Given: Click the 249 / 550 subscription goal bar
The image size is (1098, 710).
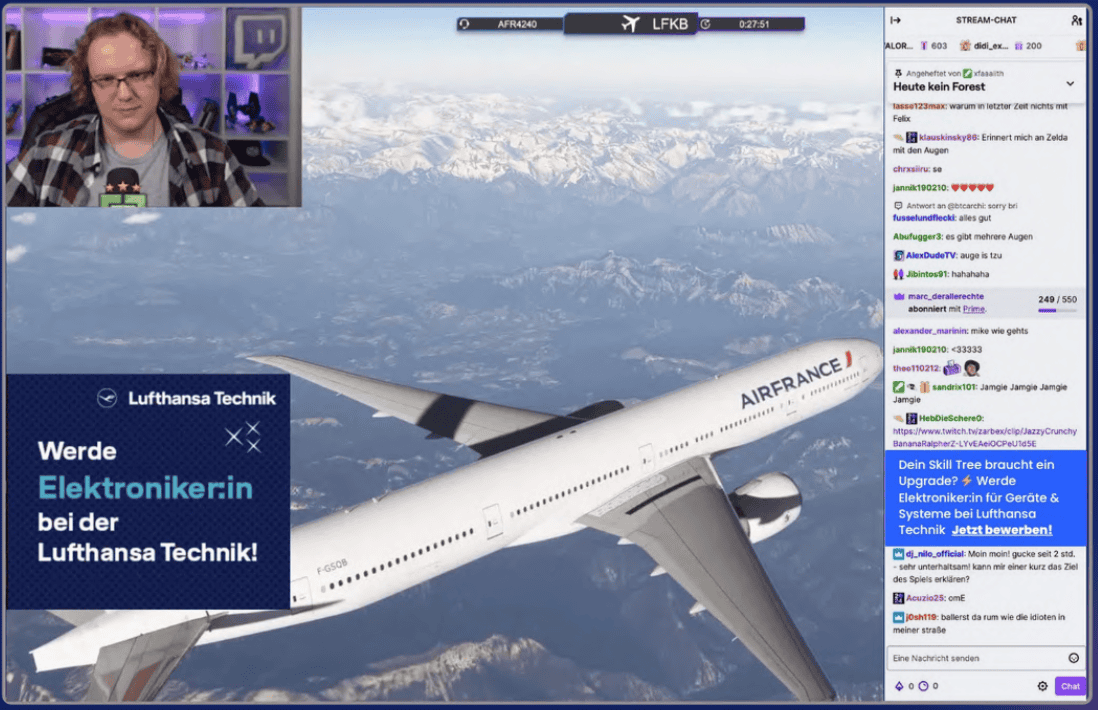Looking at the screenshot, I should pos(1057,305).
